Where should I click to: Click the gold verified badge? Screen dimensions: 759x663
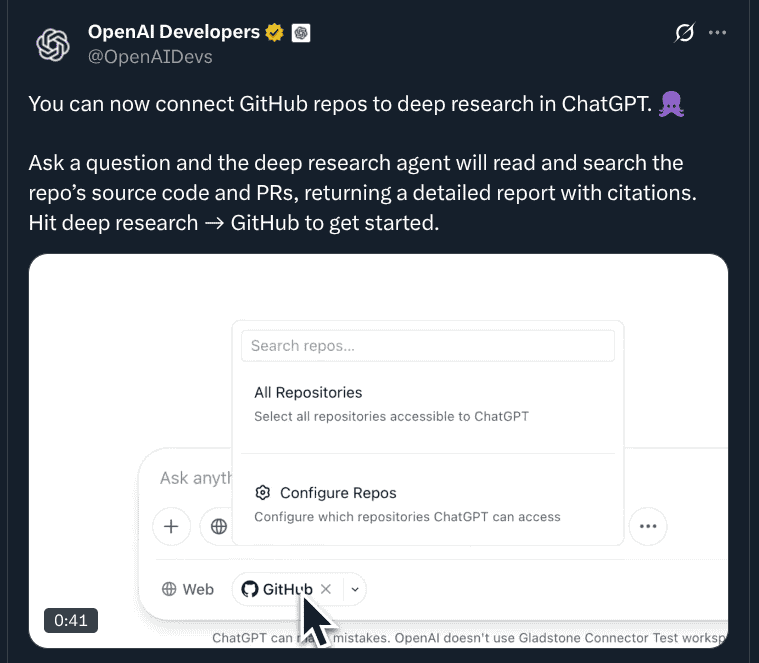(x=275, y=33)
